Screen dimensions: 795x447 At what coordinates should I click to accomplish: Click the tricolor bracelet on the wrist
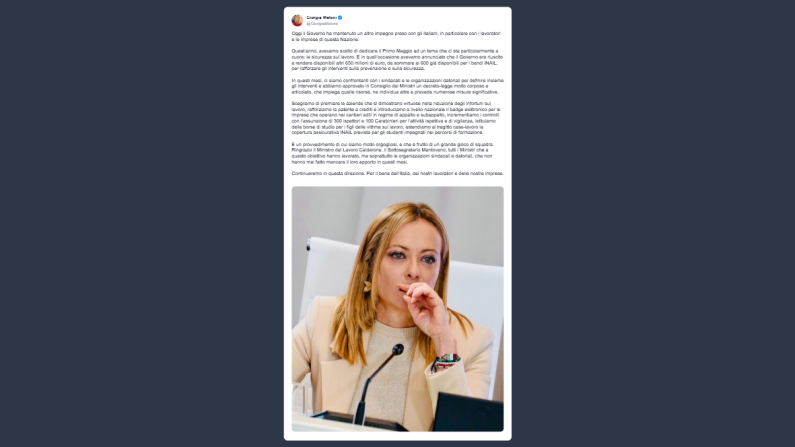[447, 361]
